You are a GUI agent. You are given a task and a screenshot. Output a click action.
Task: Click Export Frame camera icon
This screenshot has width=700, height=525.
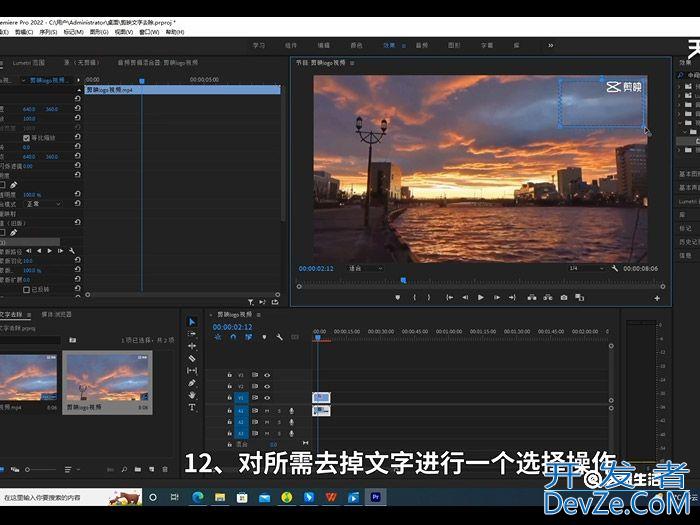(564, 297)
